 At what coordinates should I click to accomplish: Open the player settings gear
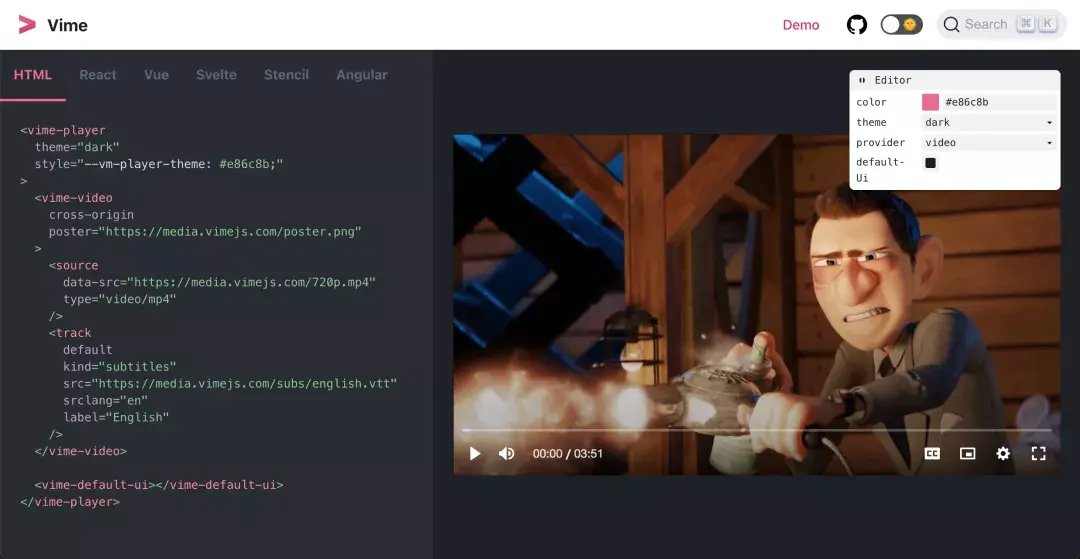1003,453
